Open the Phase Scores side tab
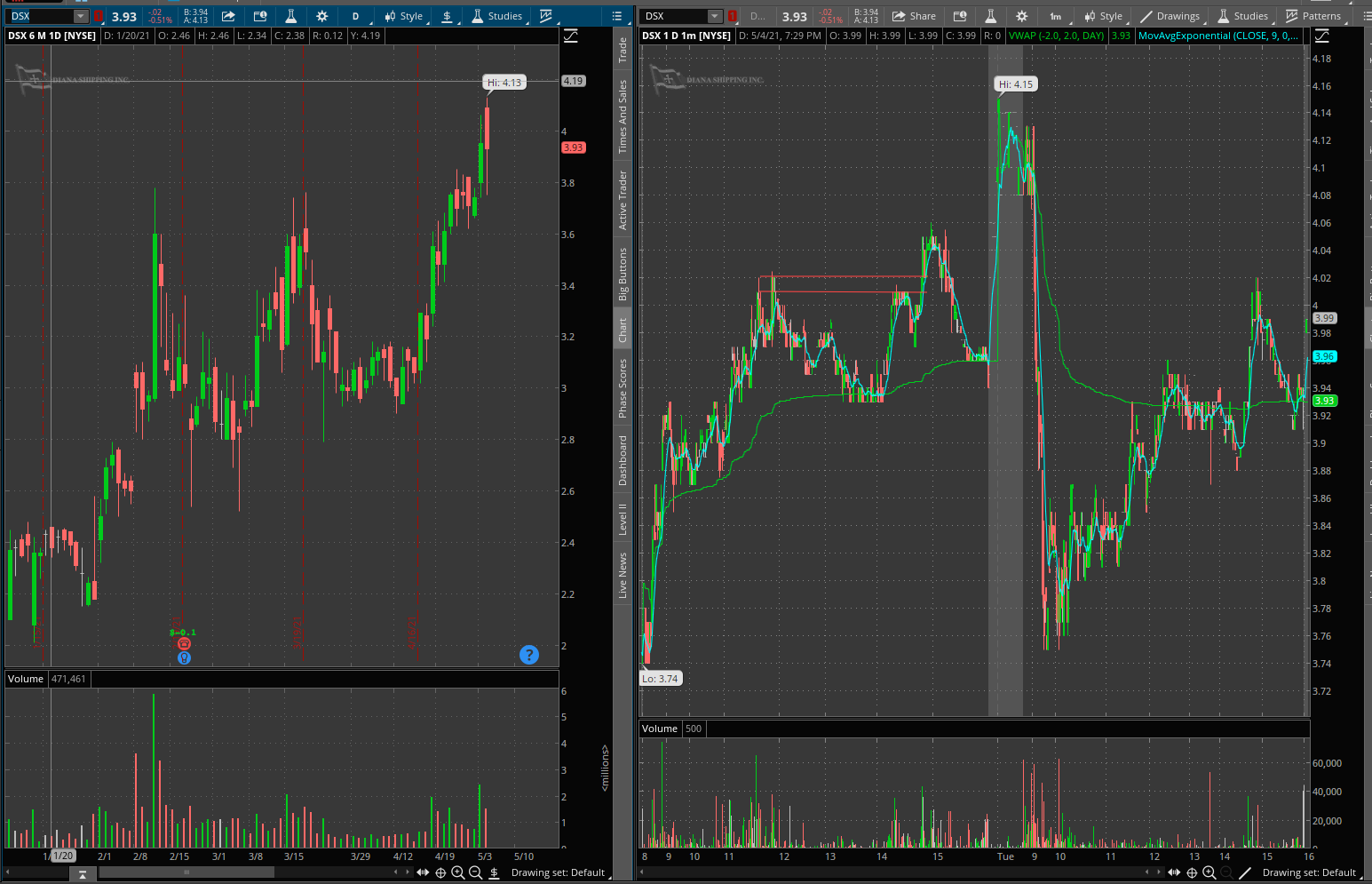 (x=623, y=388)
